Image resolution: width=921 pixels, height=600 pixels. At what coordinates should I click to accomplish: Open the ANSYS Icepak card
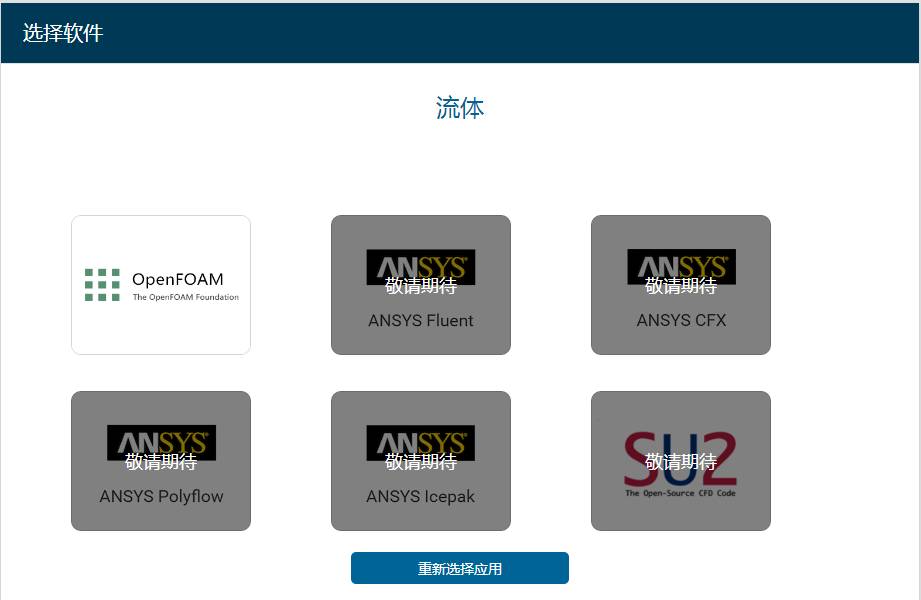(421, 461)
